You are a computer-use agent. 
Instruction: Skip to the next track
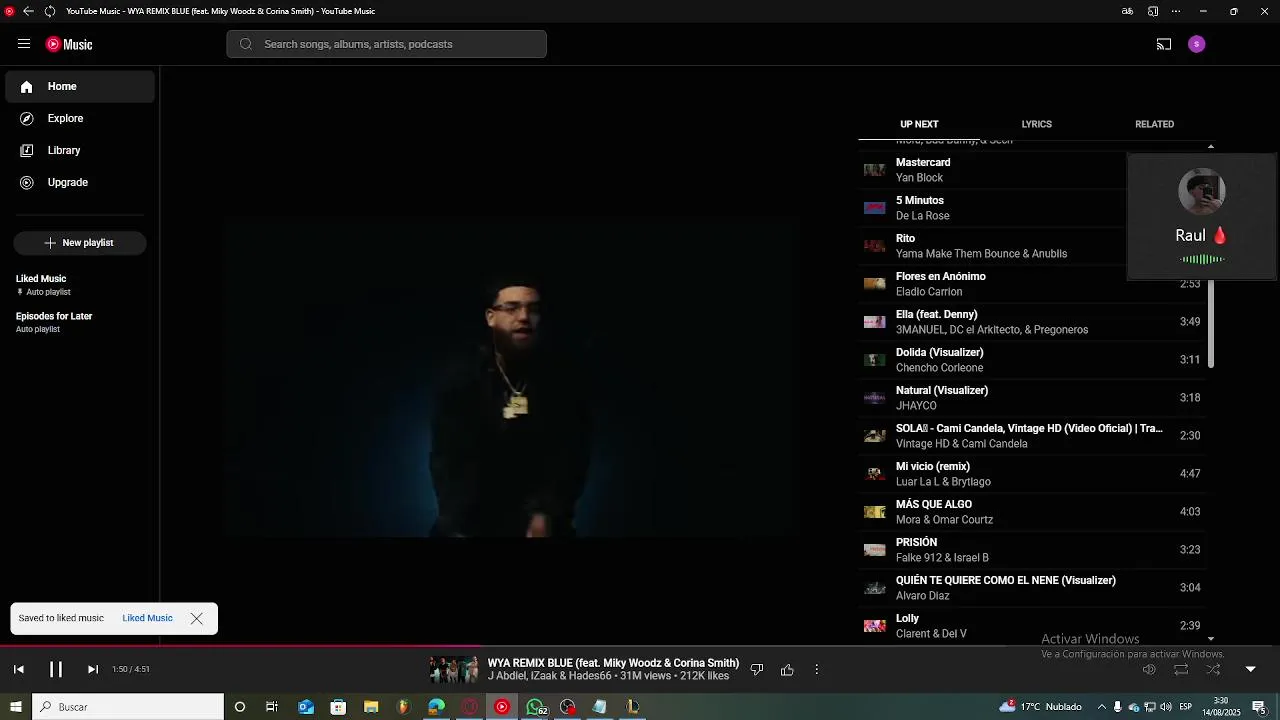[93, 669]
